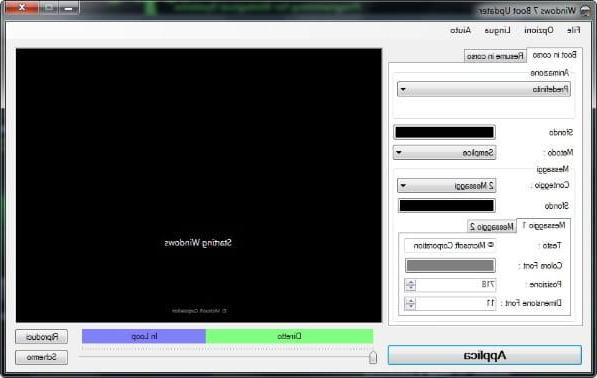597x378 pixels.
Task: Click the green Diretto timeline segment
Action: click(289, 337)
